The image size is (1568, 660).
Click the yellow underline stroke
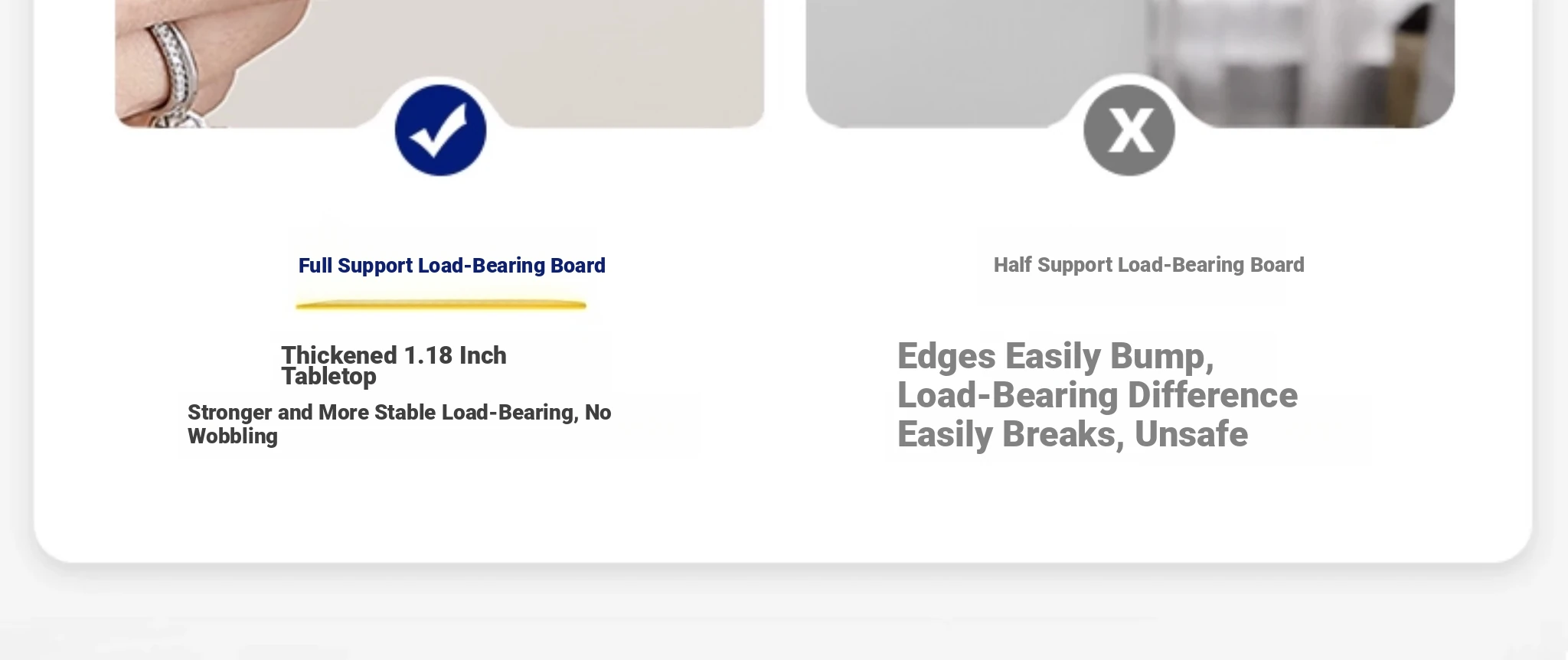[441, 305]
